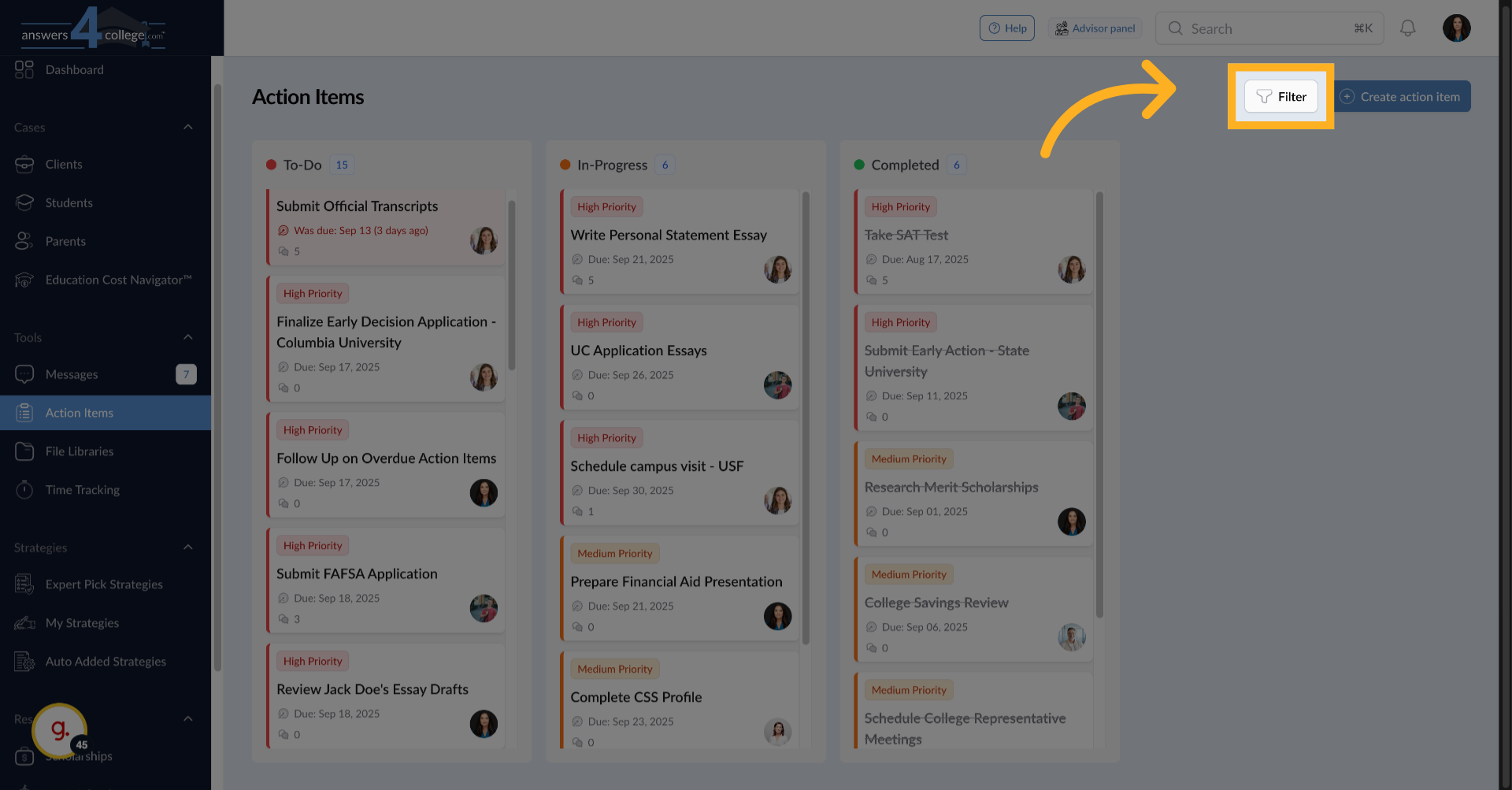Click the user profile avatar top right
The image size is (1512, 790).
pyautogui.click(x=1456, y=28)
